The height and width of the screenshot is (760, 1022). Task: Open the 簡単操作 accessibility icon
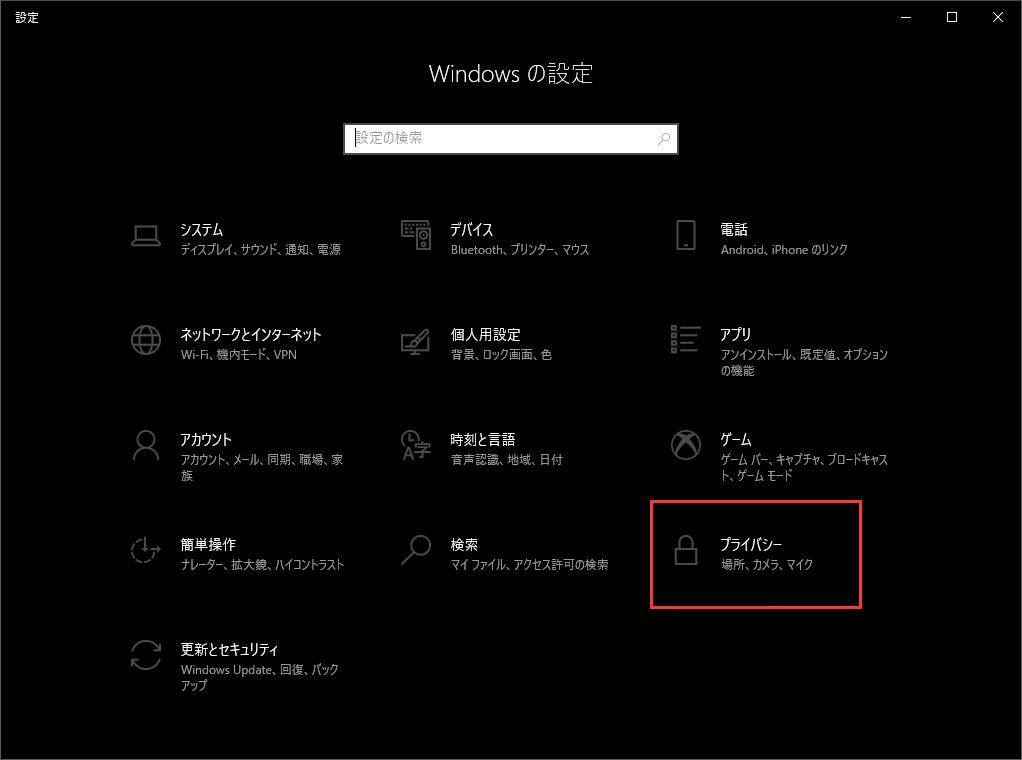click(x=145, y=549)
